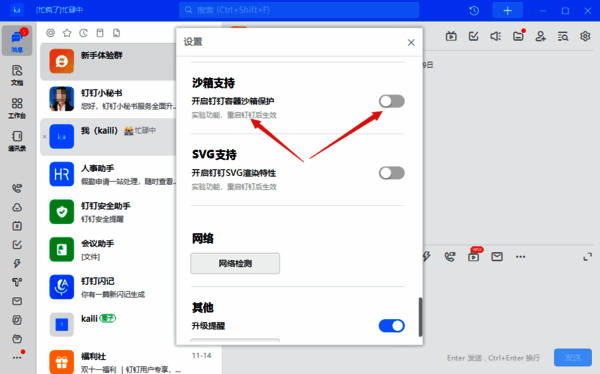Open the 钉钉安全助手 conversation
The width and height of the screenshot is (600, 374).
coord(108,212)
